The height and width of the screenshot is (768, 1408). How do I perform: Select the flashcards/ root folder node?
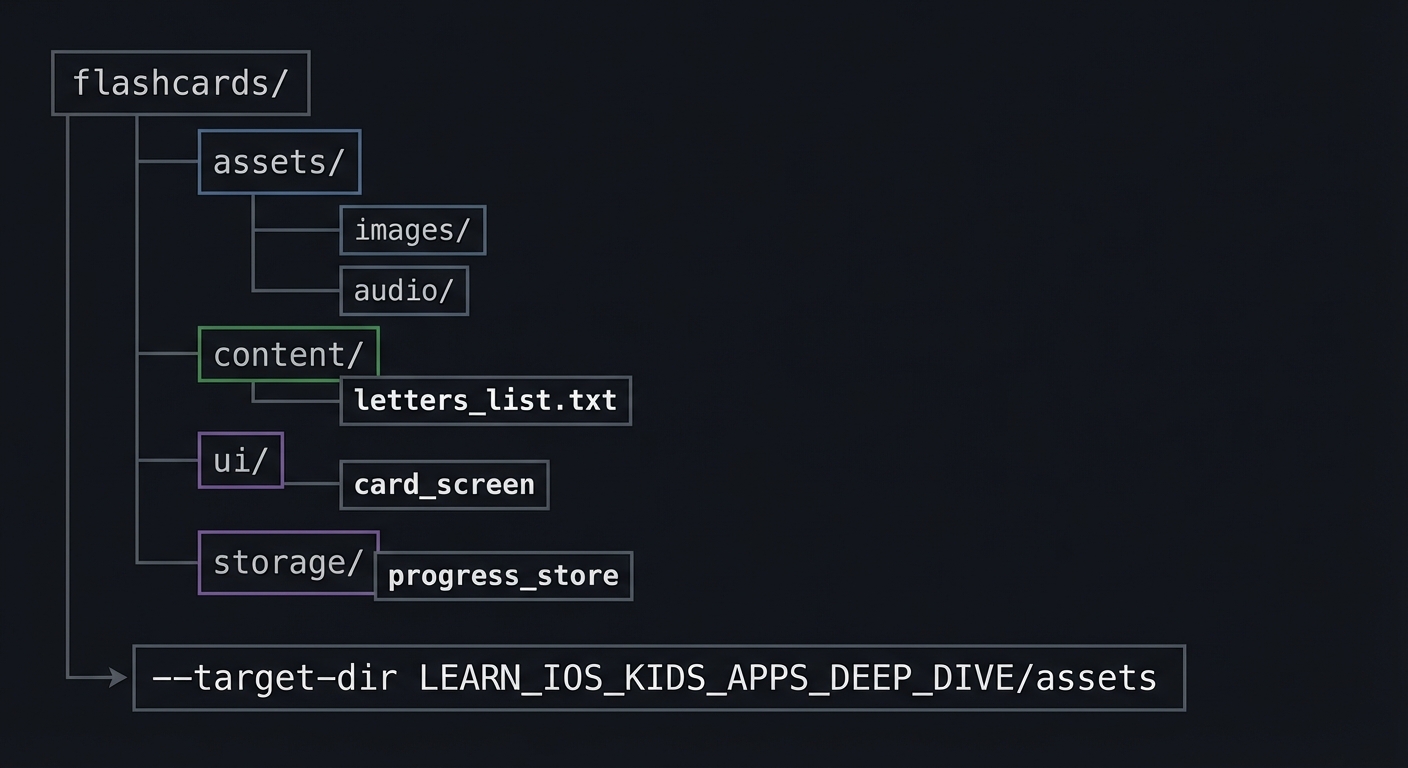(x=180, y=83)
